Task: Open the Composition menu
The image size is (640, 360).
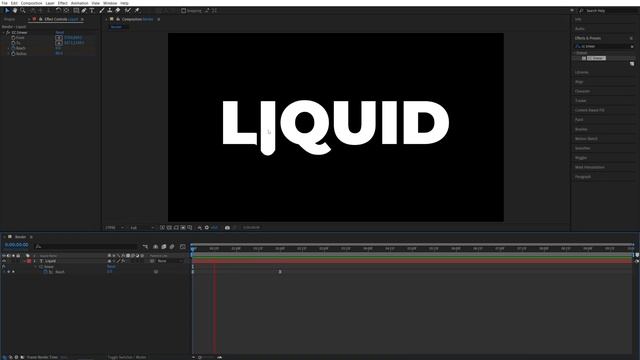Action: click(x=31, y=3)
